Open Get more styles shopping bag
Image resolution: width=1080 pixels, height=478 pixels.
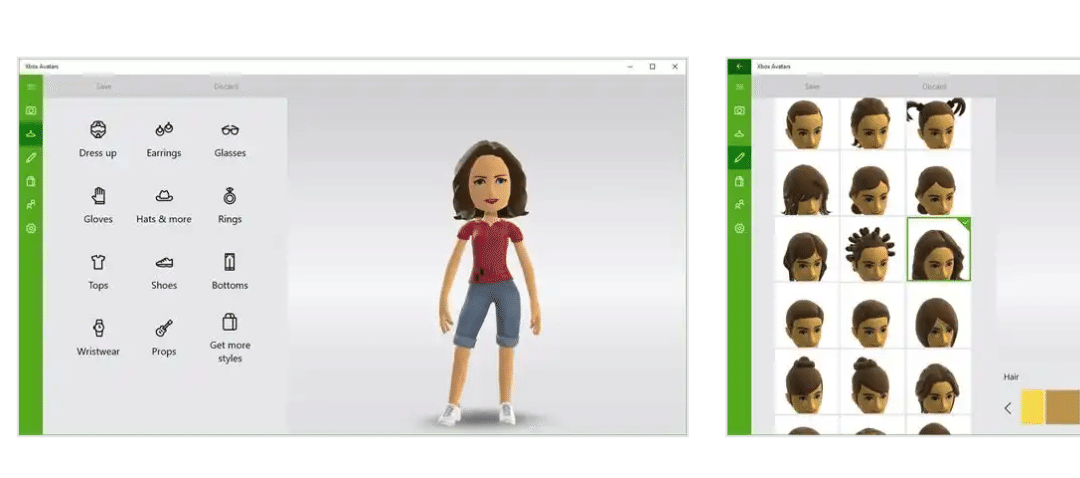point(230,338)
